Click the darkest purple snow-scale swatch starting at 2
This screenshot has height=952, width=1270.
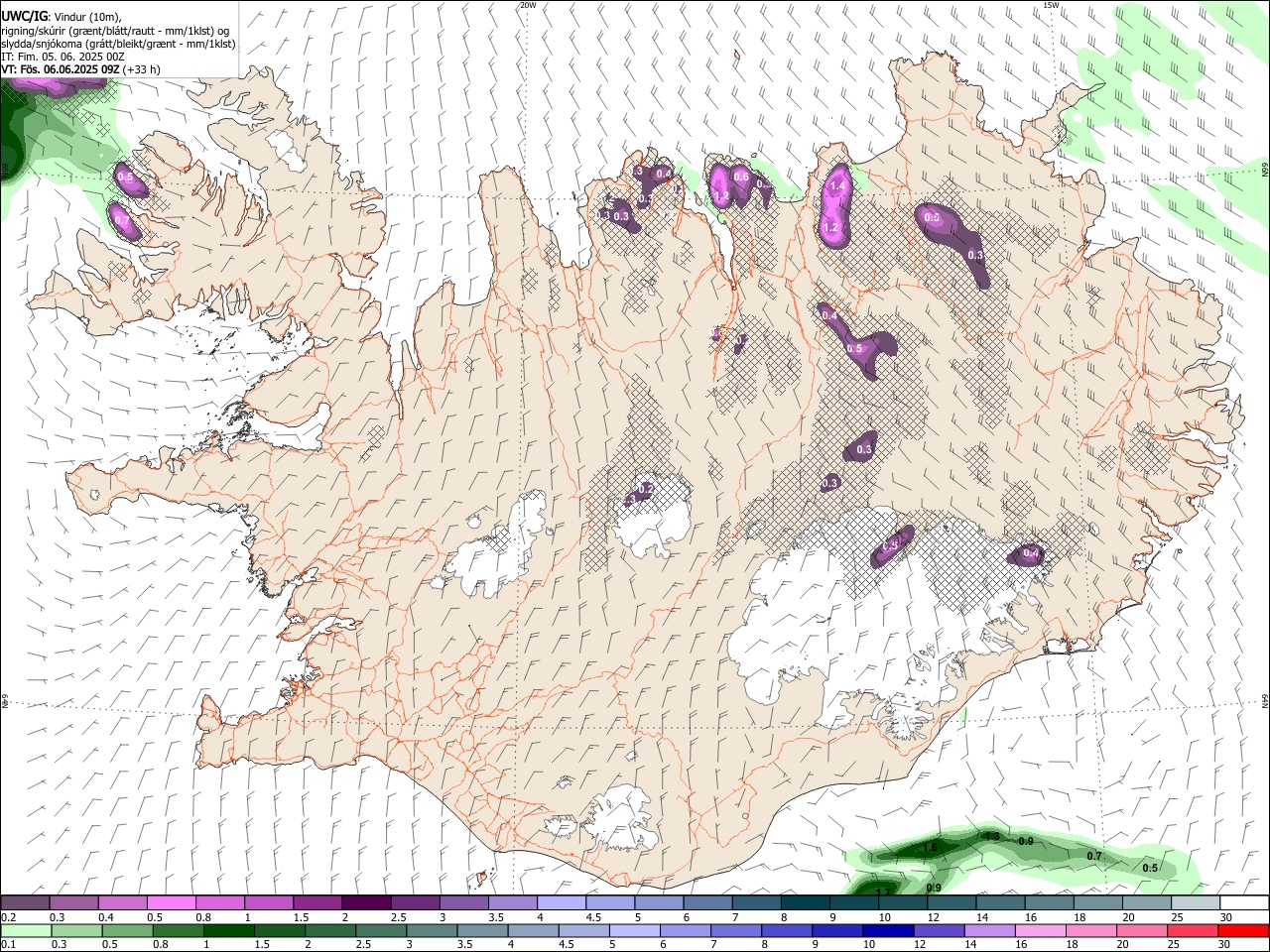pos(365,903)
